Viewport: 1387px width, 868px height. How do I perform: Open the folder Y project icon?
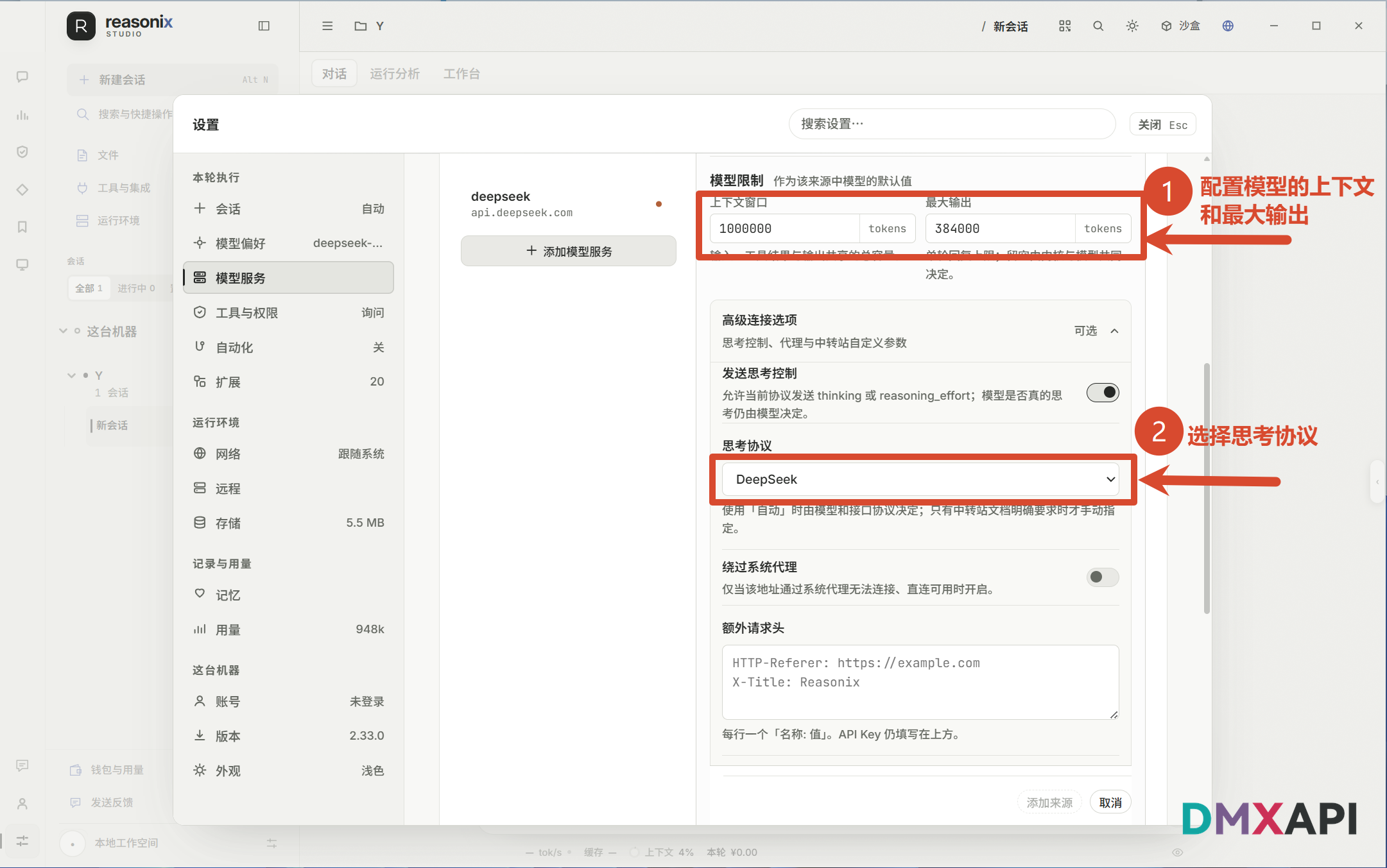pos(361,26)
